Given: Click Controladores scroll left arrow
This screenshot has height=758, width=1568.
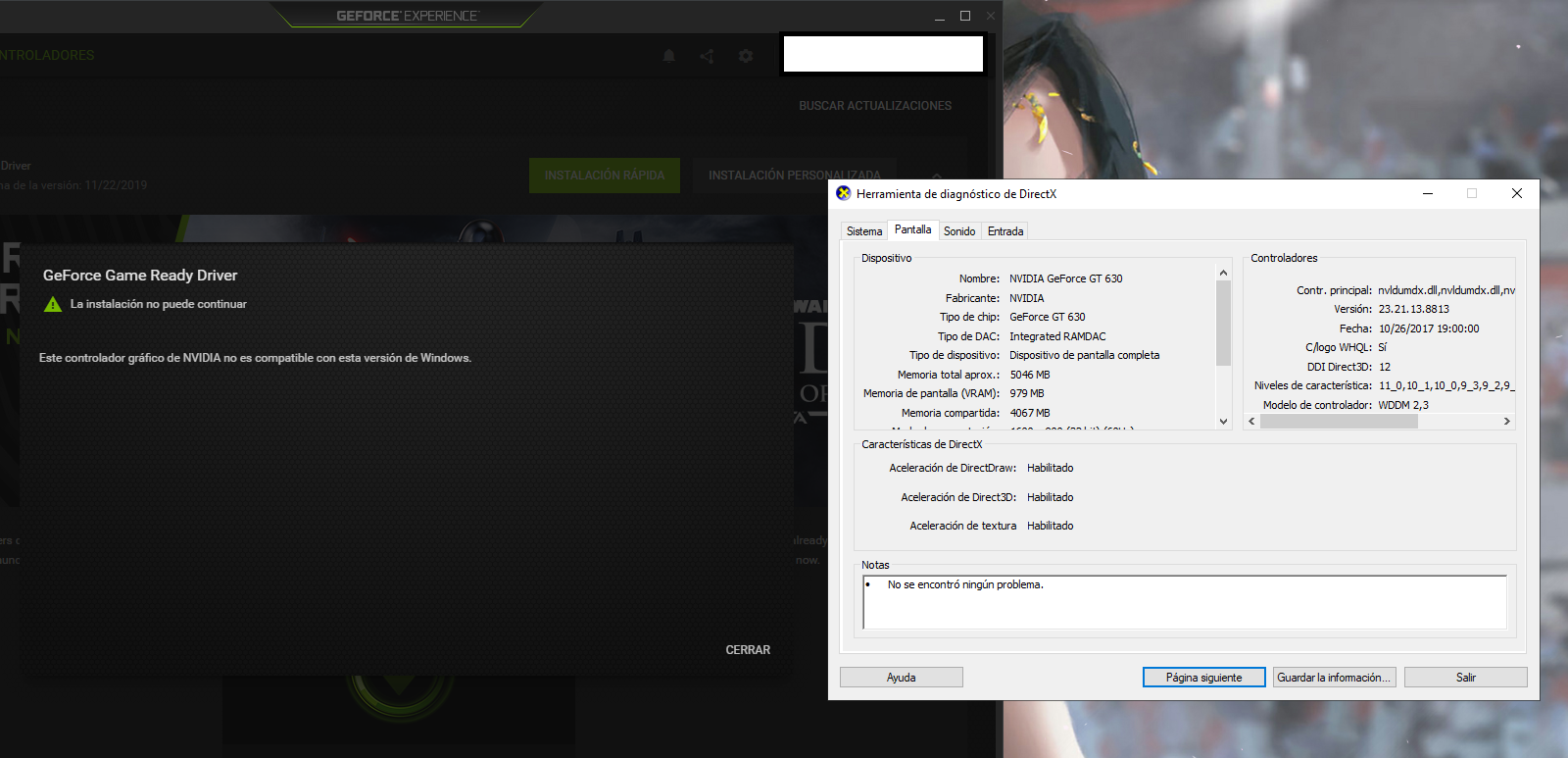Looking at the screenshot, I should click(x=1251, y=422).
